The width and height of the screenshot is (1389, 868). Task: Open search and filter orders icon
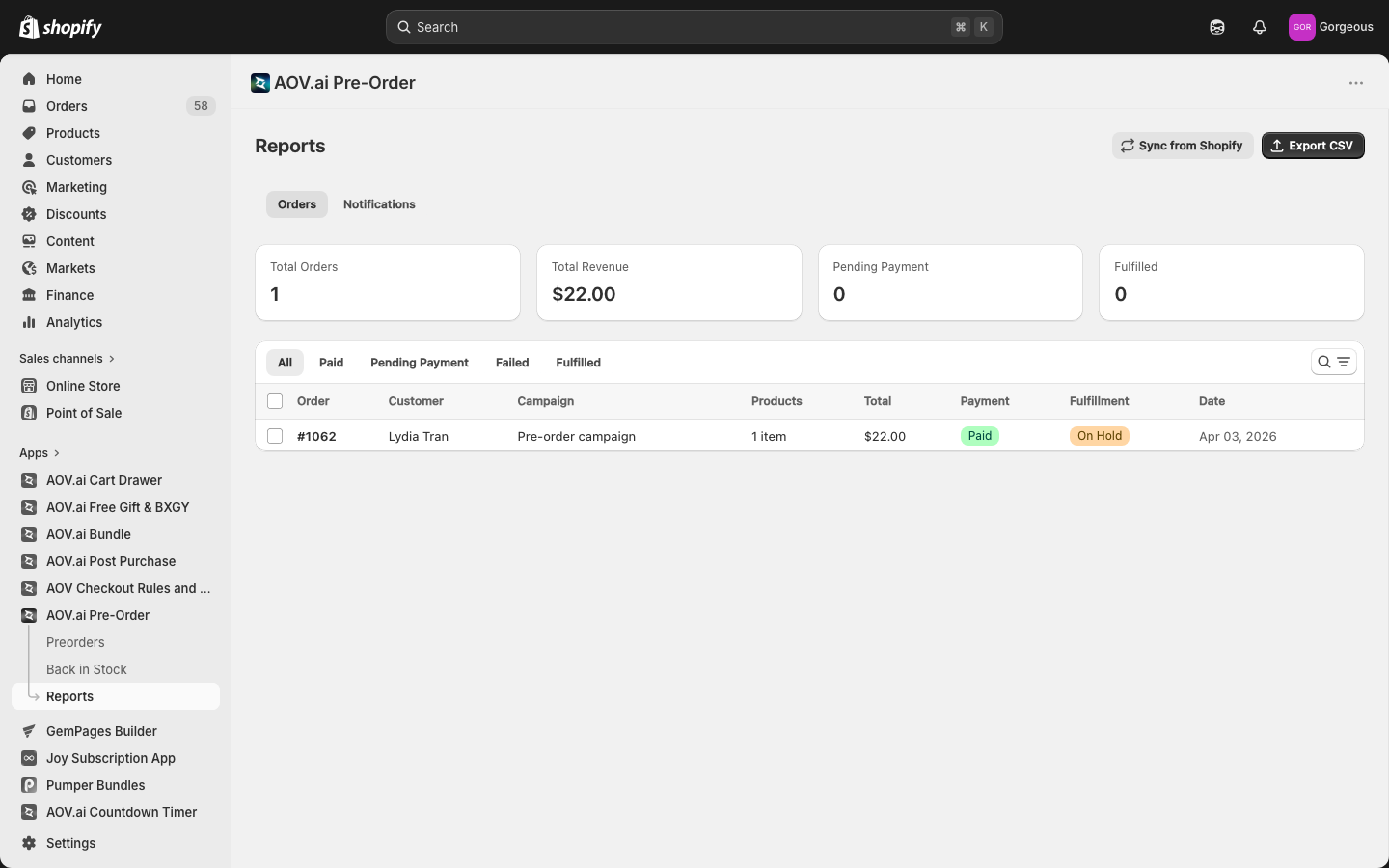(1334, 362)
